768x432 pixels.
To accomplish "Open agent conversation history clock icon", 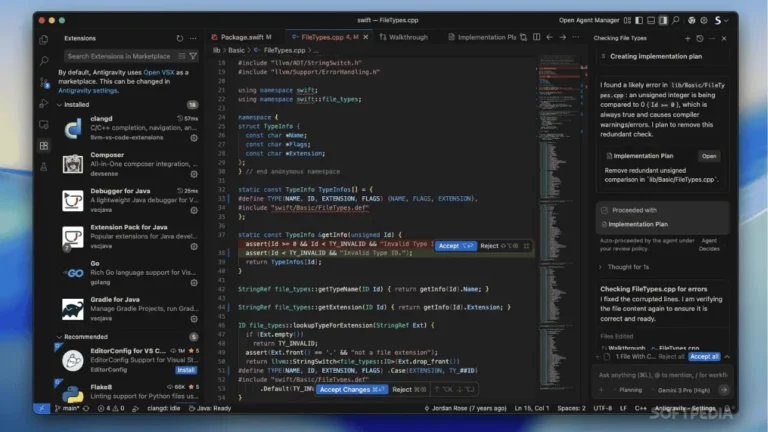I will pos(699,38).
